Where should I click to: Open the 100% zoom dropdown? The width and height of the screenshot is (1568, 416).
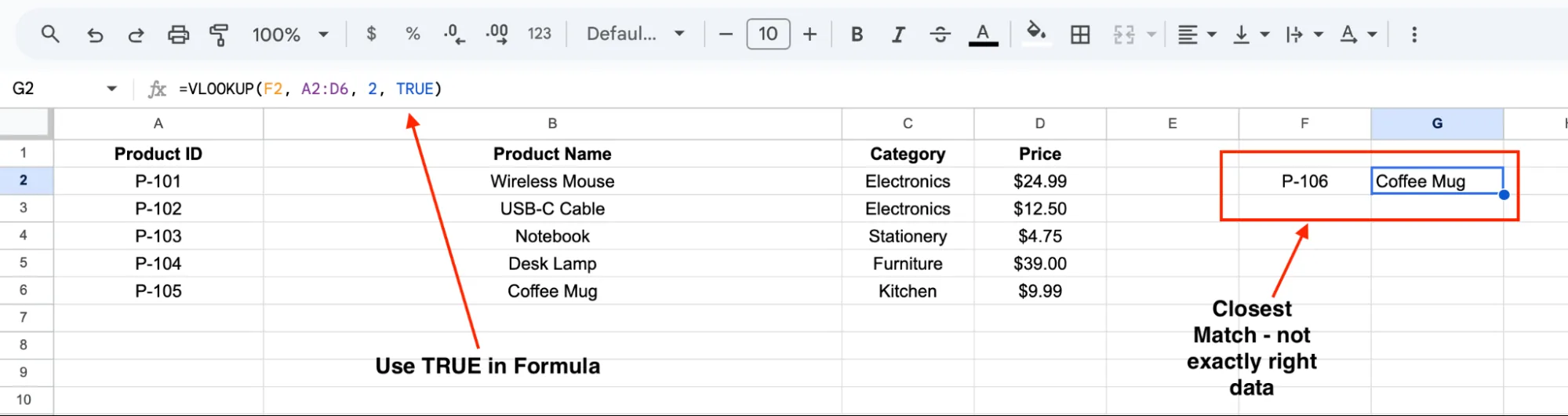click(290, 35)
